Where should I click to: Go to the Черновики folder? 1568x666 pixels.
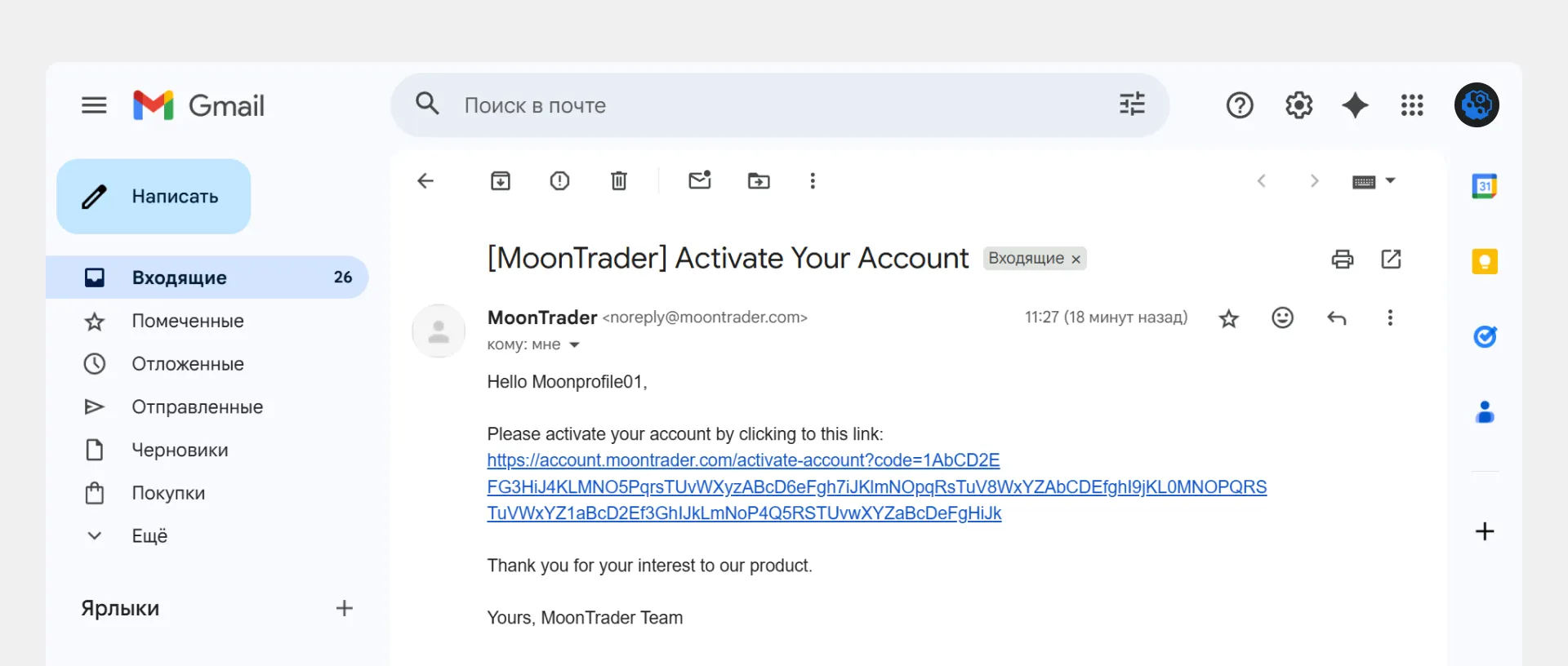(x=180, y=451)
